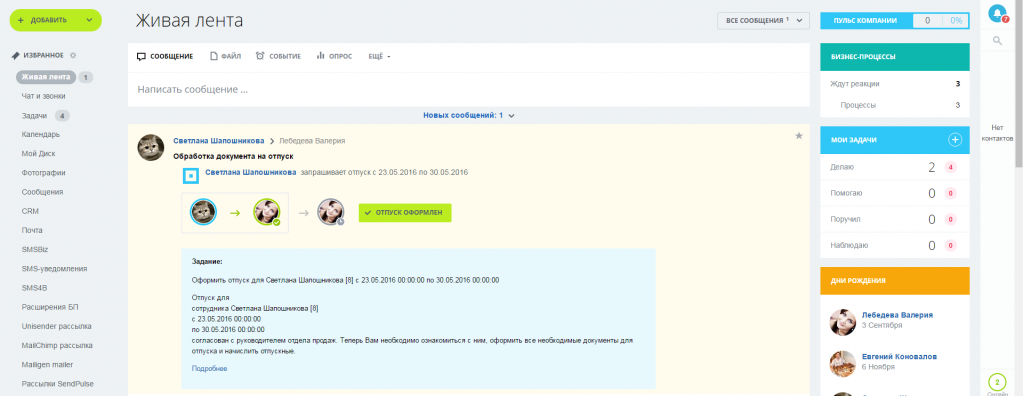The image size is (1023, 396).
Task: Open Лебедева Валерия birthday avatar
Action: coord(842,322)
